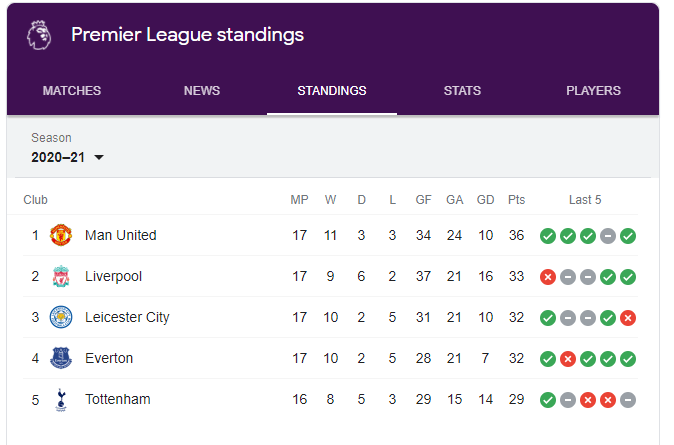Click the Everton team name
674x445 pixels.
click(x=109, y=359)
